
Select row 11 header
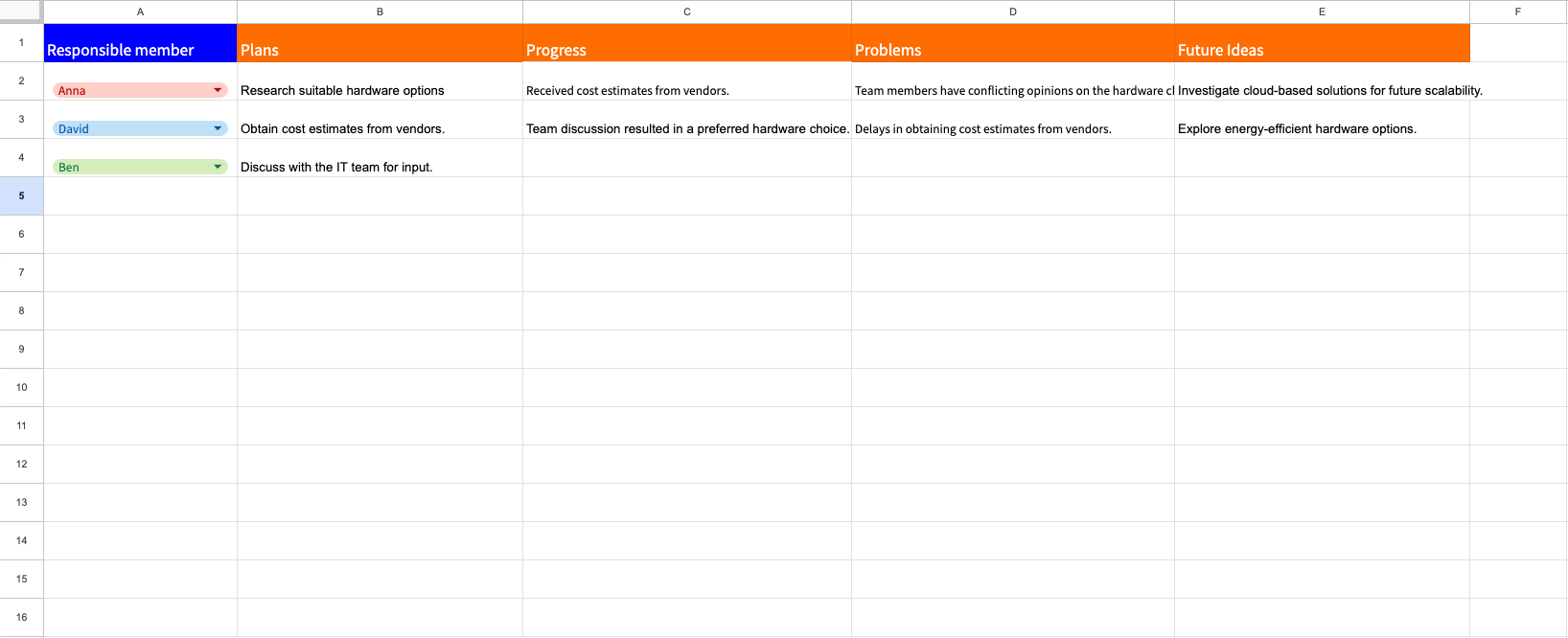[x=21, y=426]
